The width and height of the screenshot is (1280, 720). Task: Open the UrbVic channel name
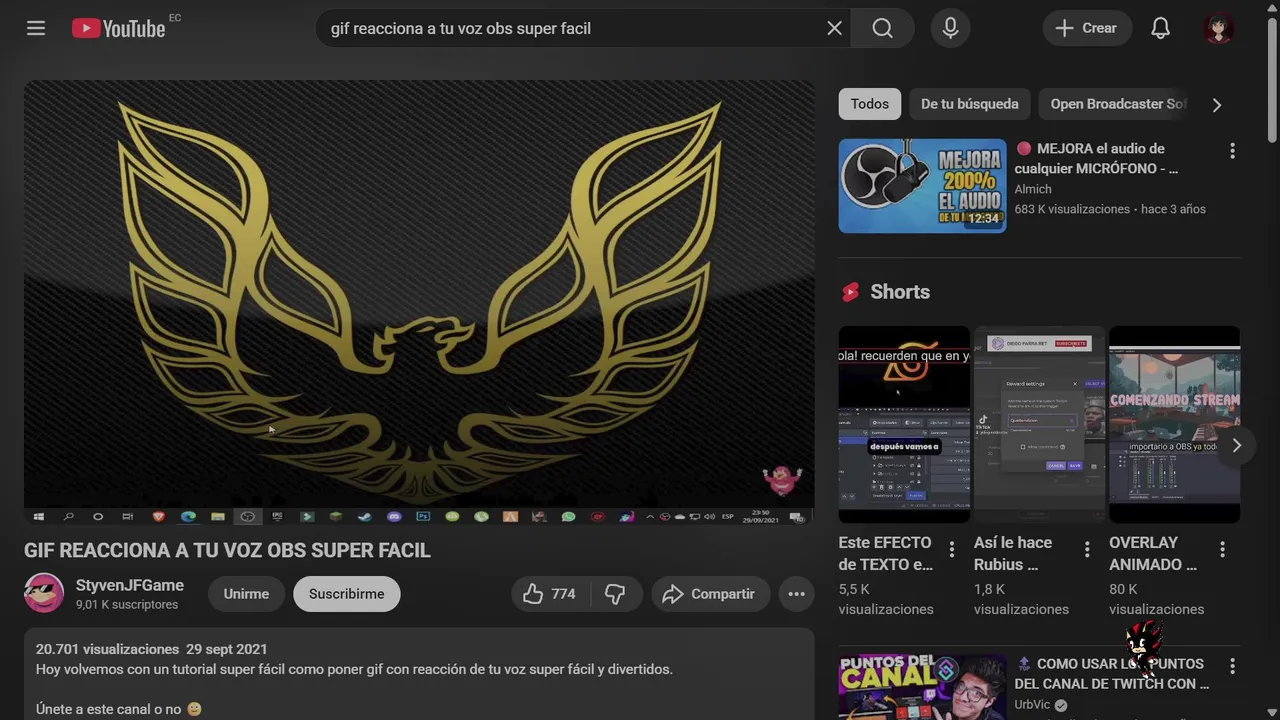pos(1032,704)
